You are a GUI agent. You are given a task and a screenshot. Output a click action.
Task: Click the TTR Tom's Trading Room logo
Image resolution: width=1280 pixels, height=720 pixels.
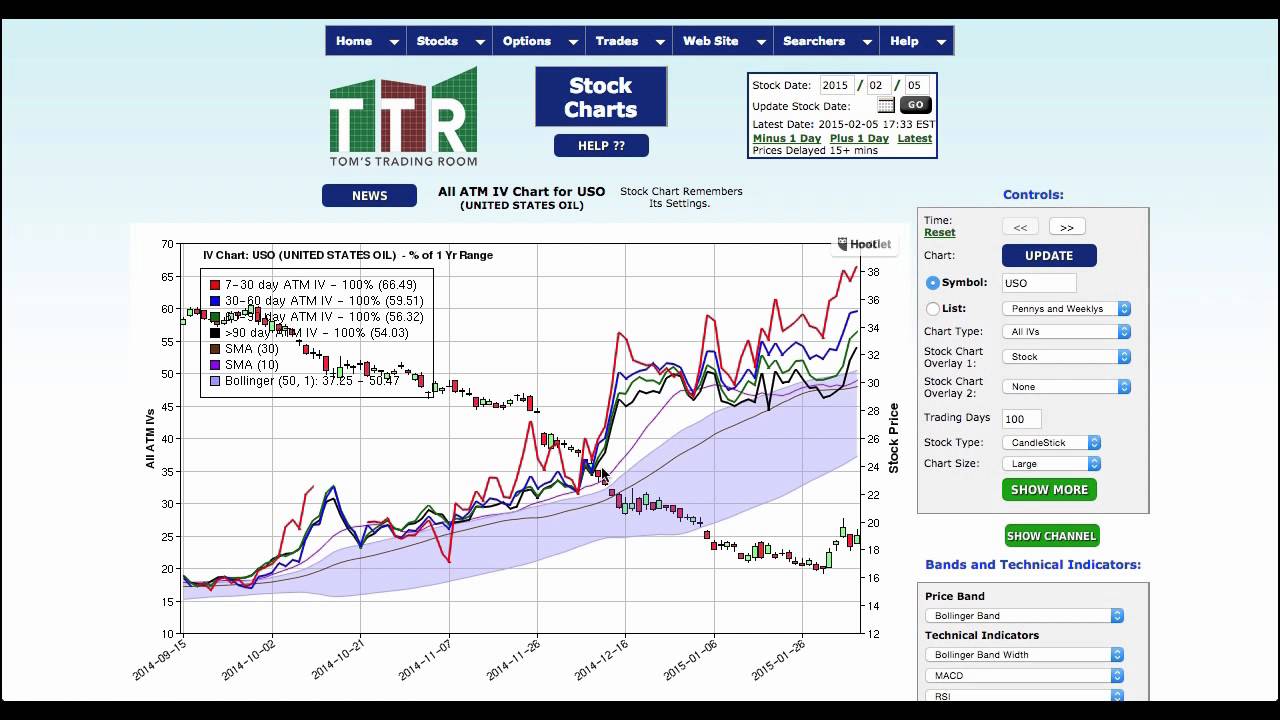coord(404,117)
